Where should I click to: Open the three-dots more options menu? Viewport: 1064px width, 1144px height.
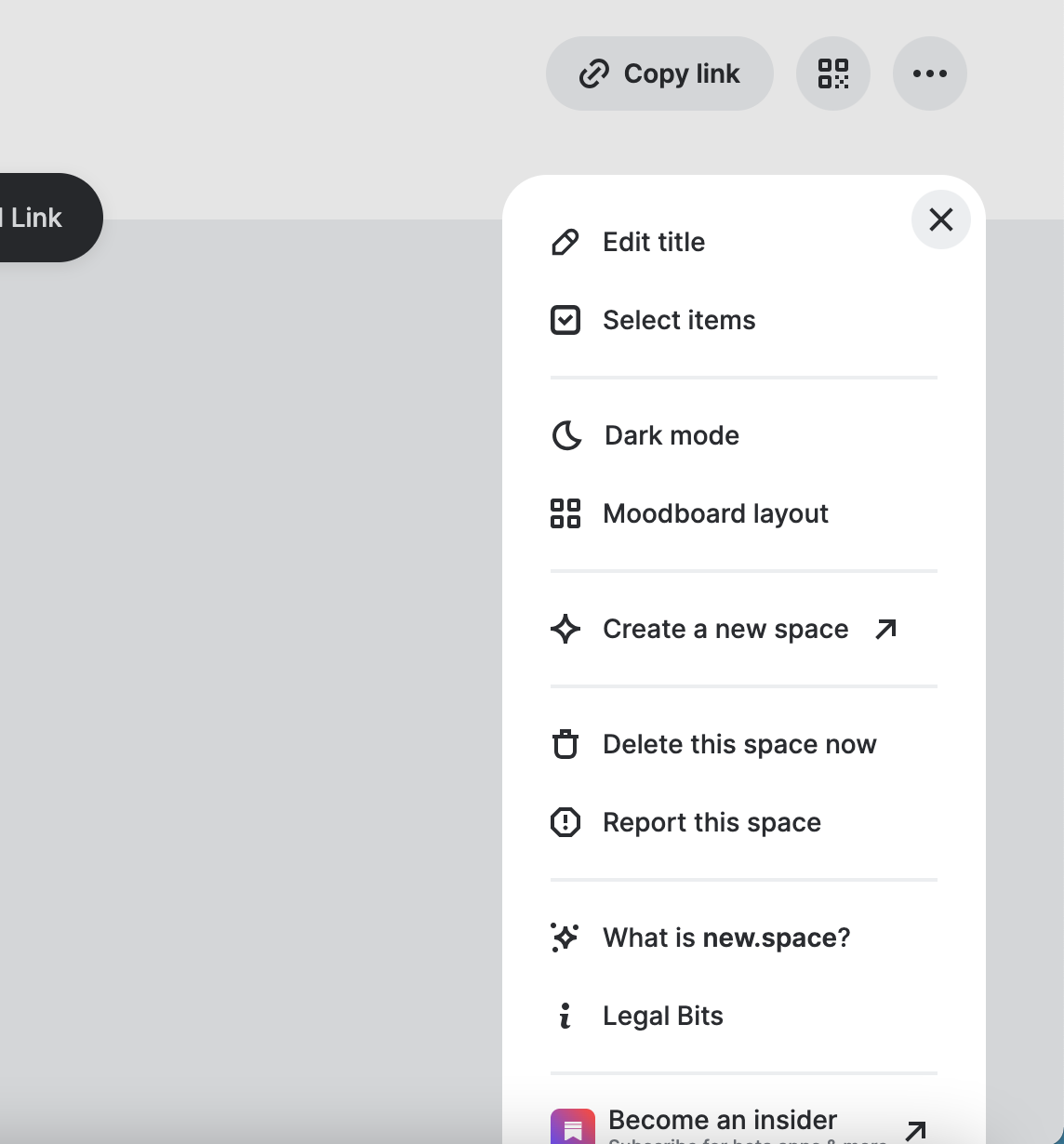[930, 73]
